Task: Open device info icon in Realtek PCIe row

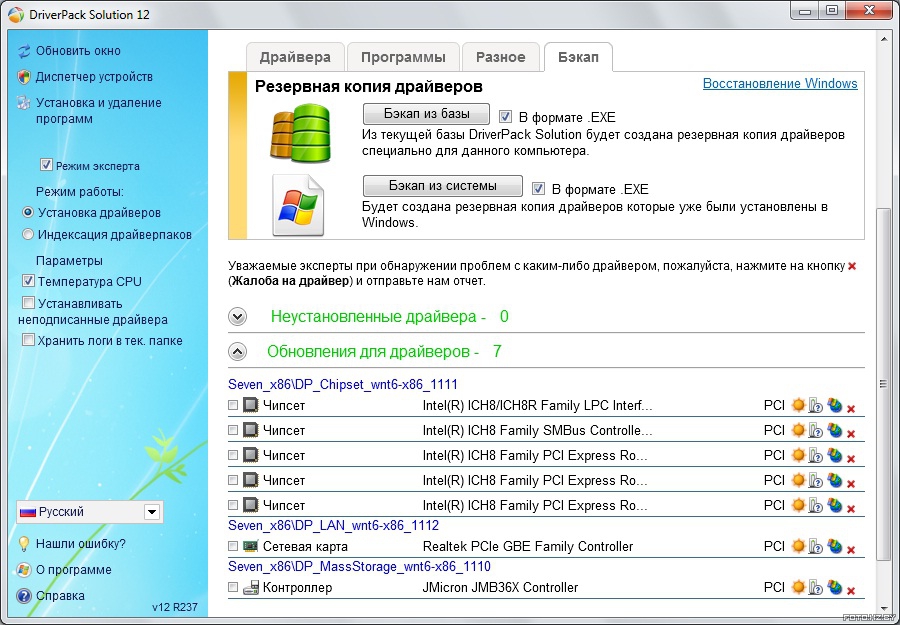Action: pyautogui.click(x=816, y=547)
